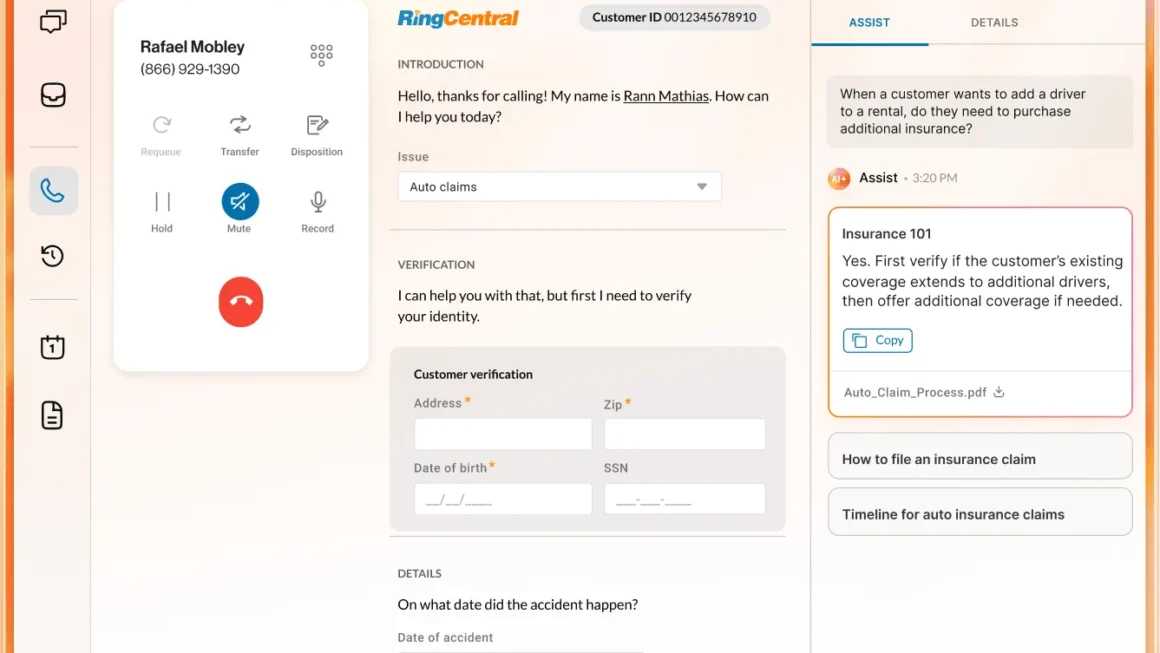Click the Address input field

503,434
